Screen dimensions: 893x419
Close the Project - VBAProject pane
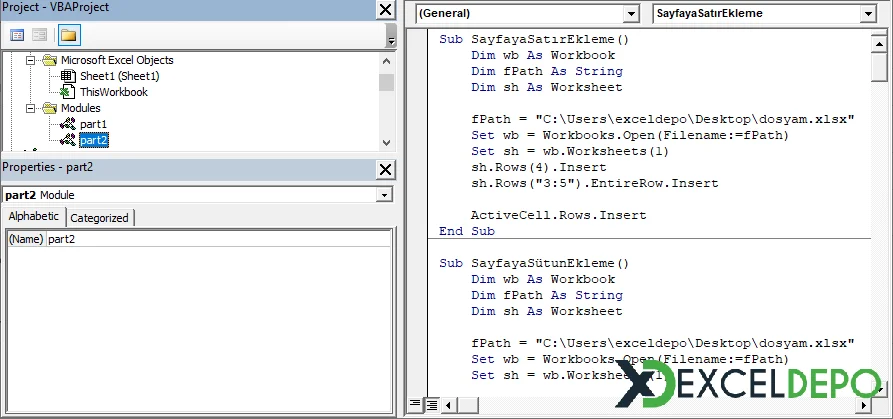385,9
